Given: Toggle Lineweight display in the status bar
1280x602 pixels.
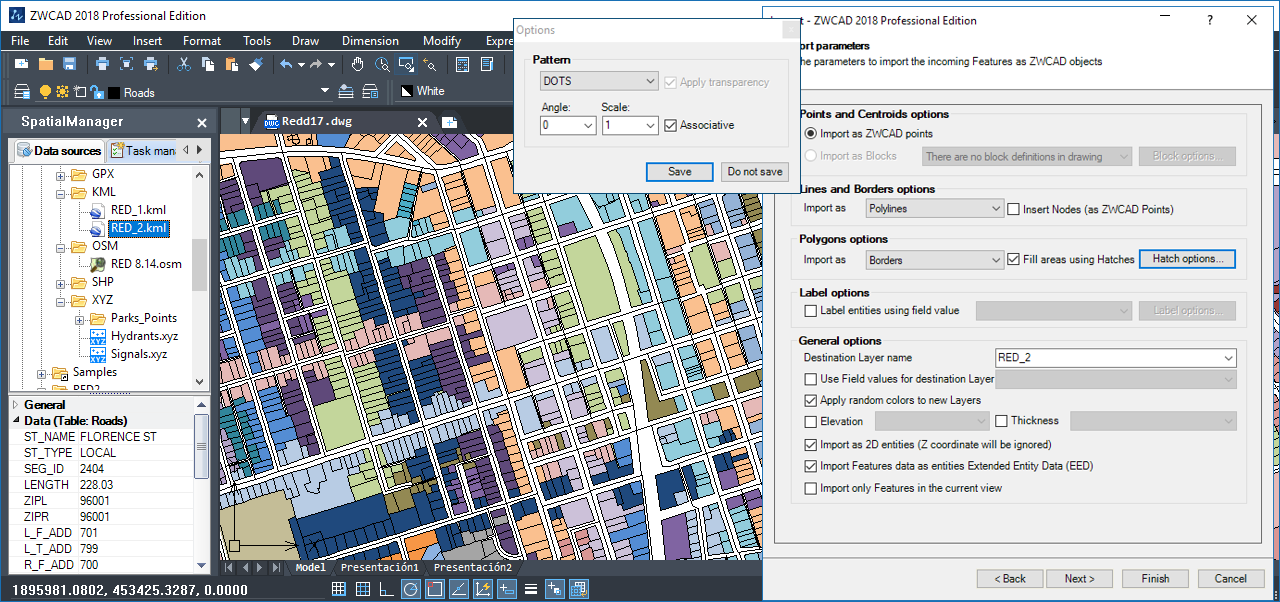Looking at the screenshot, I should coord(530,590).
